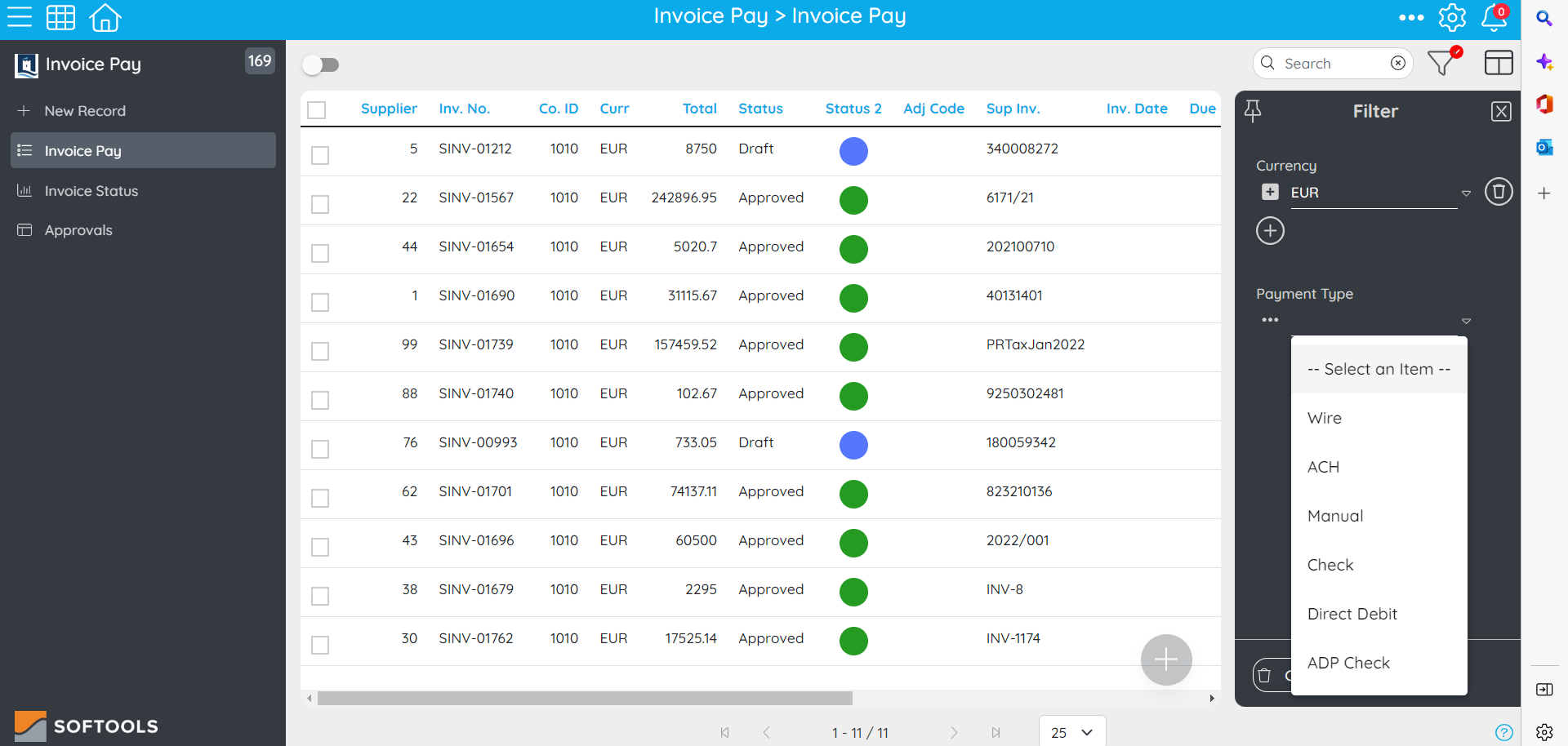
Task: Sort by Supplier column header
Action: tap(389, 109)
